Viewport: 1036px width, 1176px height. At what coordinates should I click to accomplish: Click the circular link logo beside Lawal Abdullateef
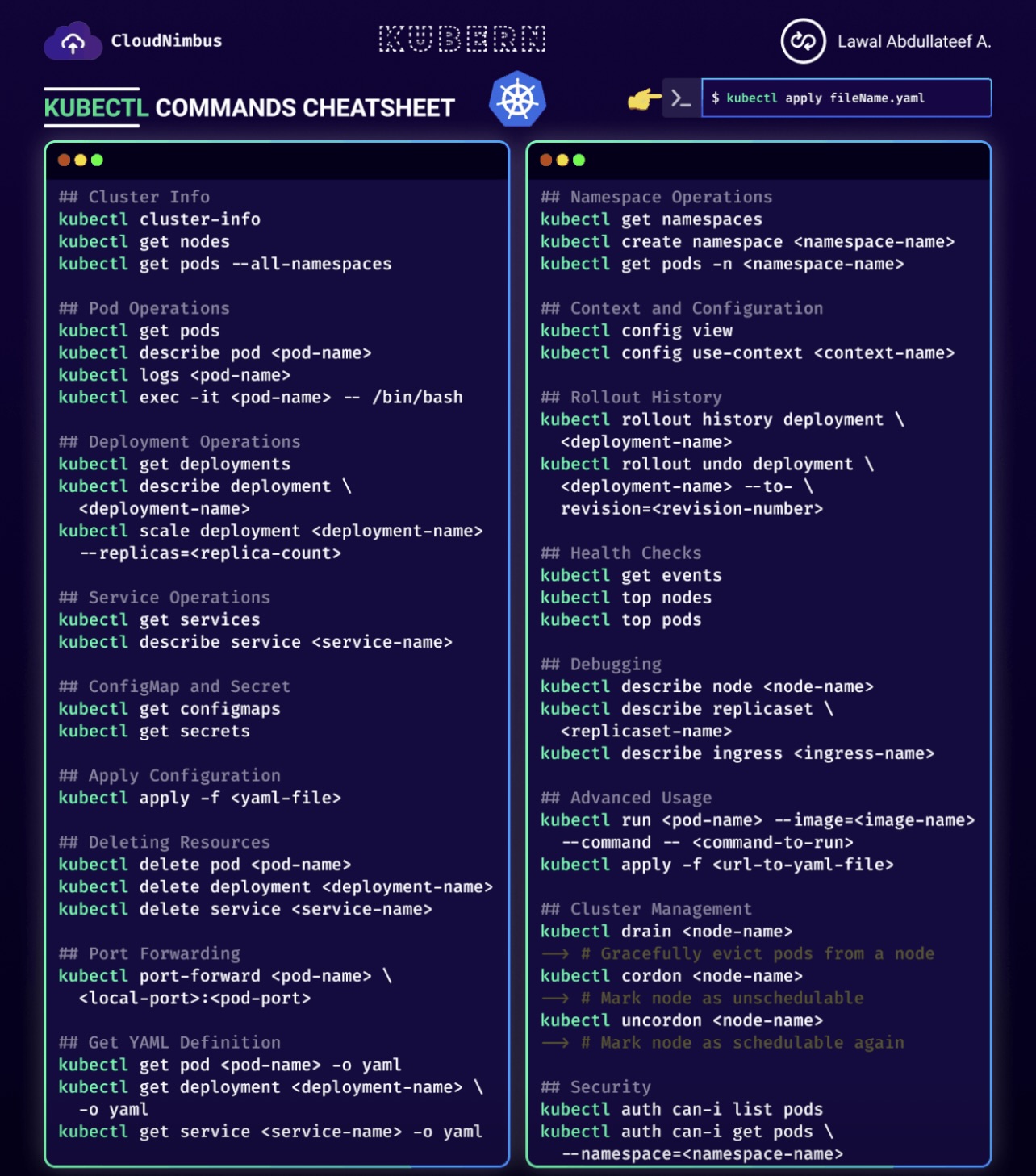click(x=803, y=40)
